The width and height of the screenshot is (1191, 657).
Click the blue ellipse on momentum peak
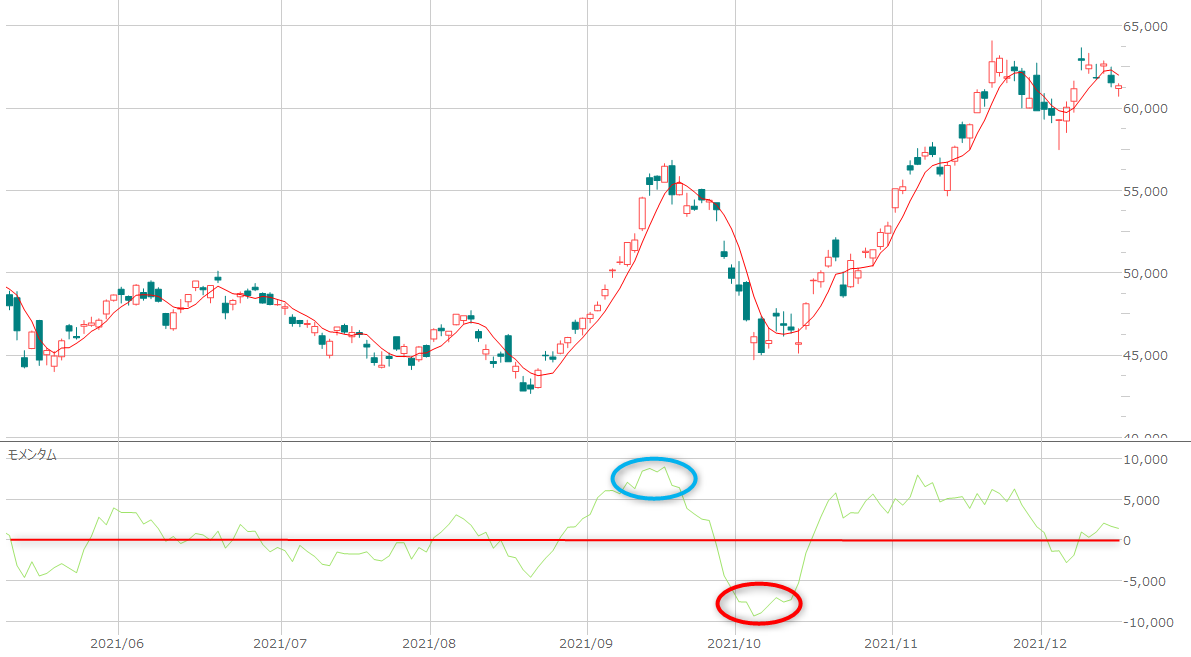[654, 477]
